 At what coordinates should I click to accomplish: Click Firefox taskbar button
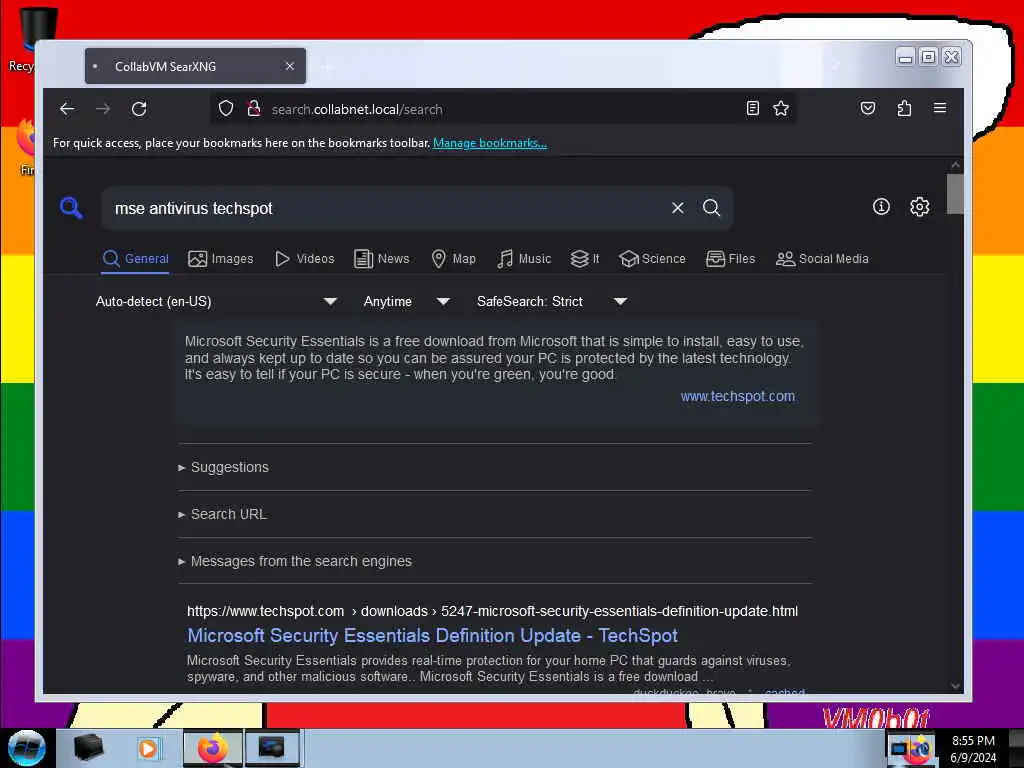[x=213, y=748]
